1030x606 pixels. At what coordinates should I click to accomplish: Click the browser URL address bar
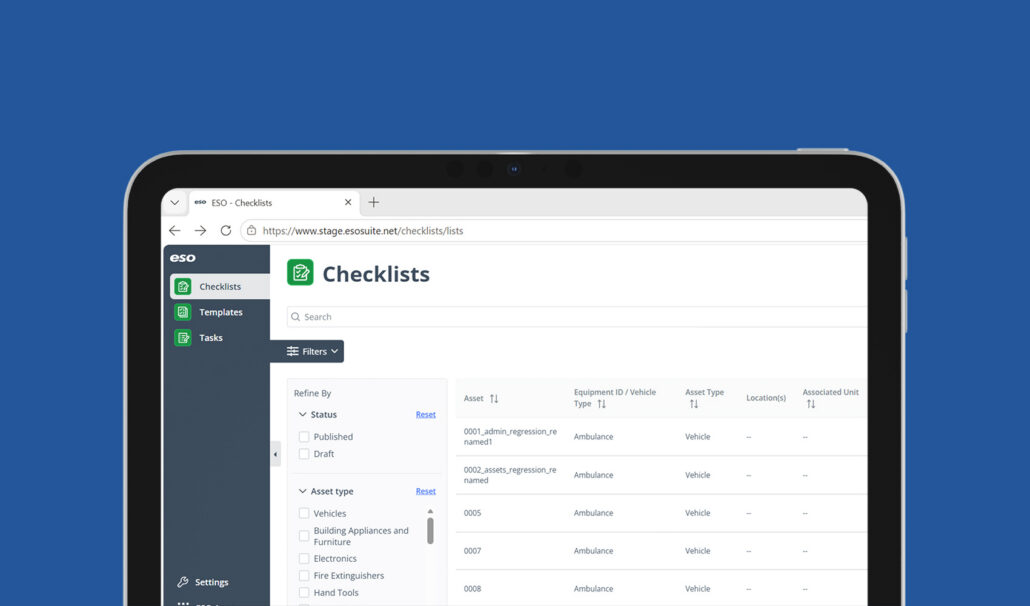click(x=555, y=230)
